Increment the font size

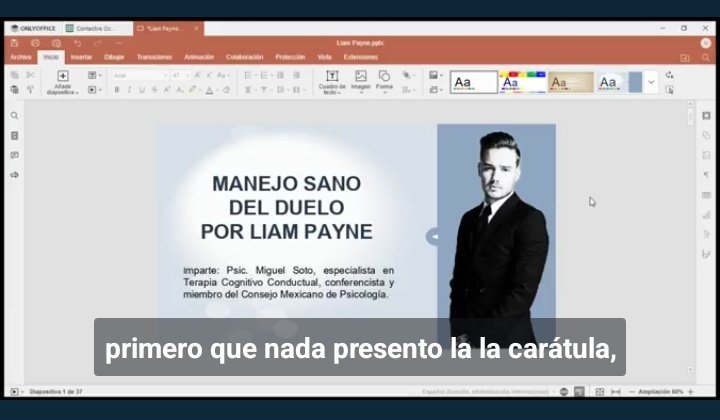(x=197, y=75)
